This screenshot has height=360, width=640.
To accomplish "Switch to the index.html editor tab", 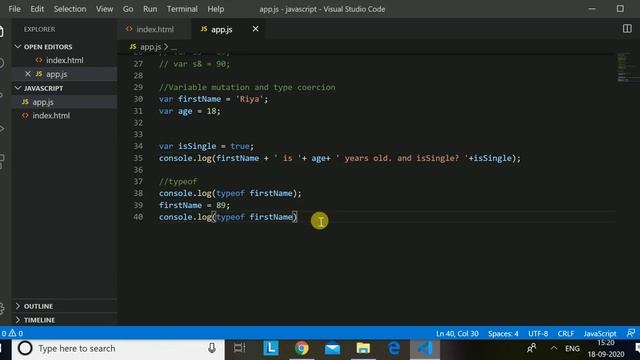I will tap(154, 29).
